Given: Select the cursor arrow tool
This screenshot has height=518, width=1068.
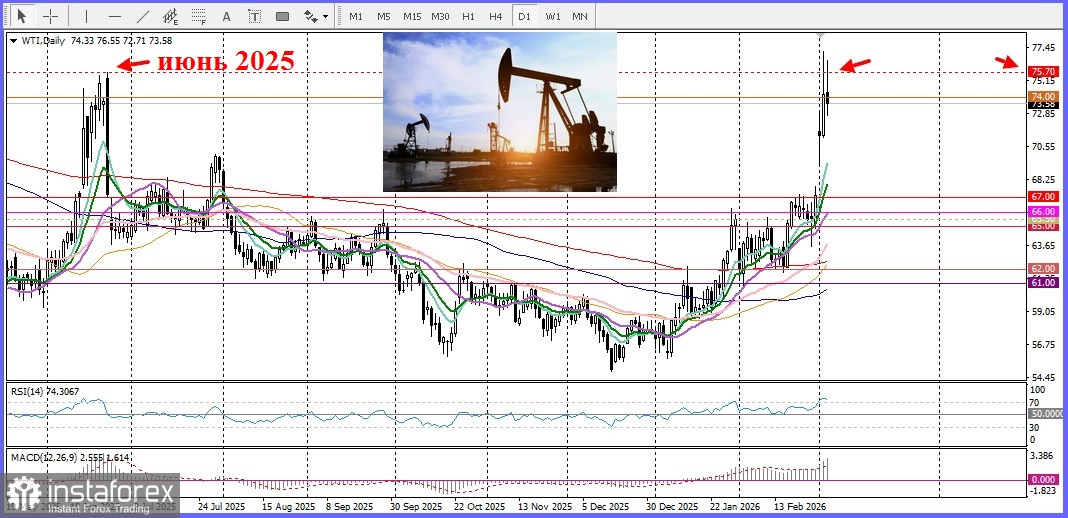Looking at the screenshot, I should tap(22, 16).
